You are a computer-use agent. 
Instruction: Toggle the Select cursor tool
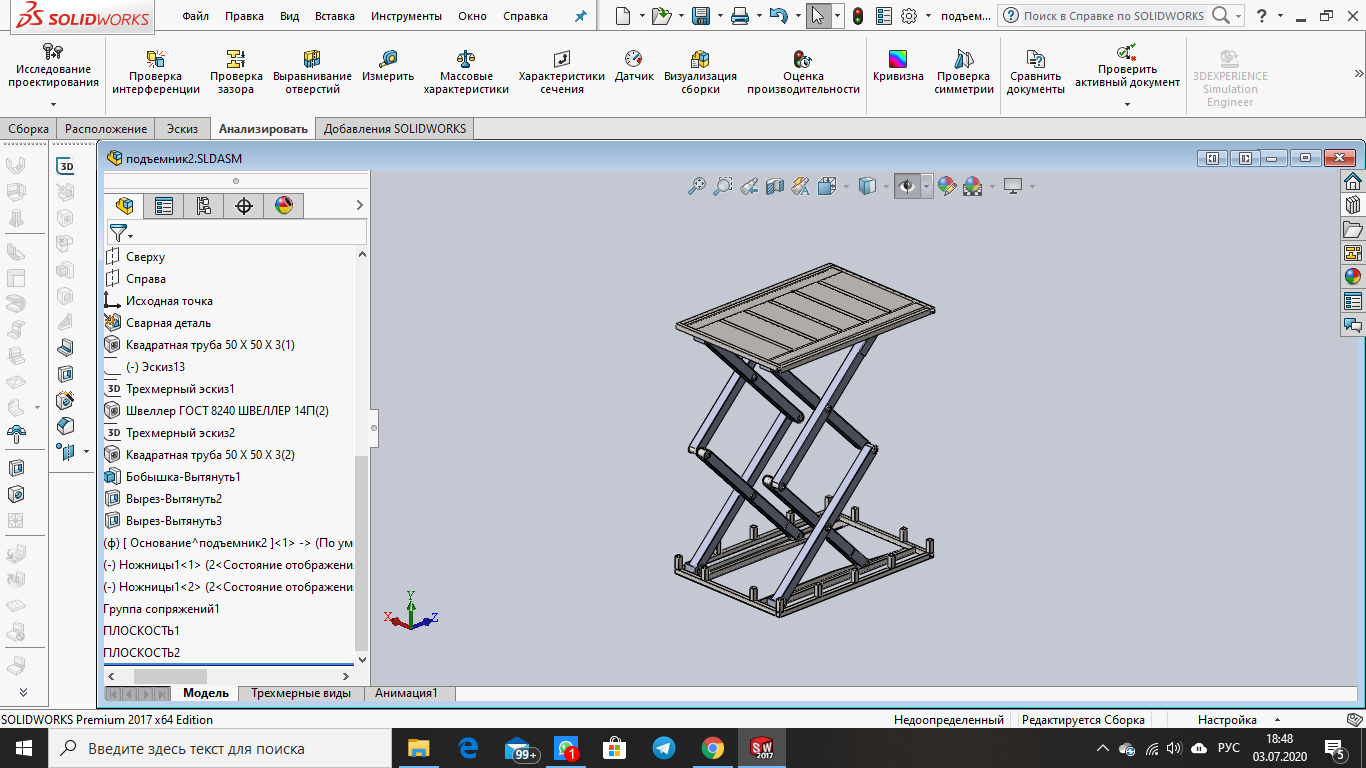(x=818, y=16)
